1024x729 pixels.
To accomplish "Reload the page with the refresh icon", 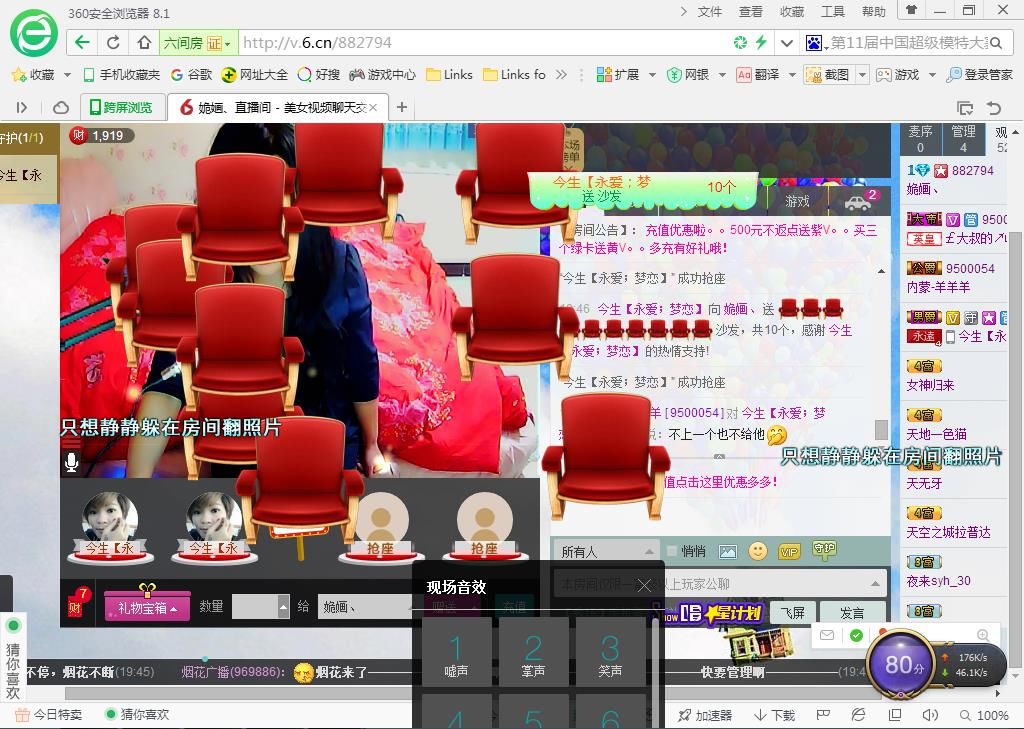I will (113, 43).
